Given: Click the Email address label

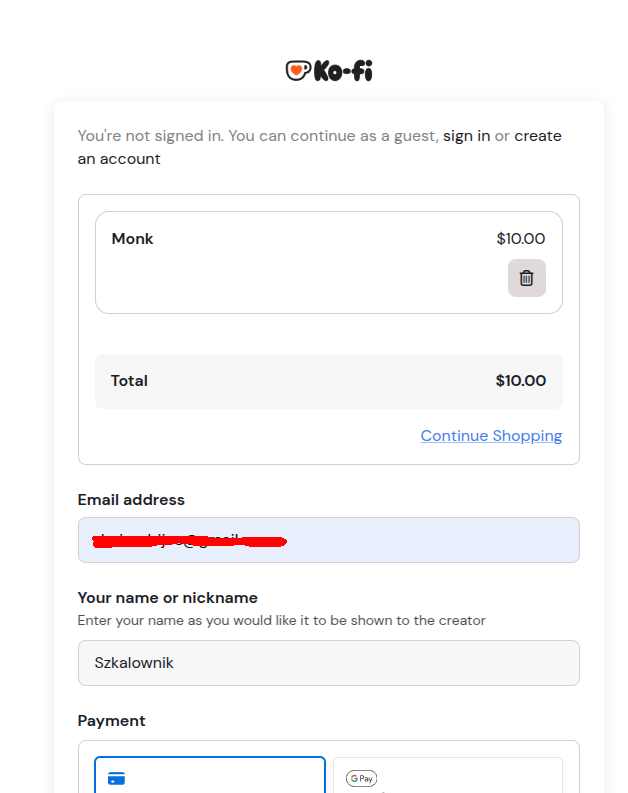Looking at the screenshot, I should click(x=131, y=500).
